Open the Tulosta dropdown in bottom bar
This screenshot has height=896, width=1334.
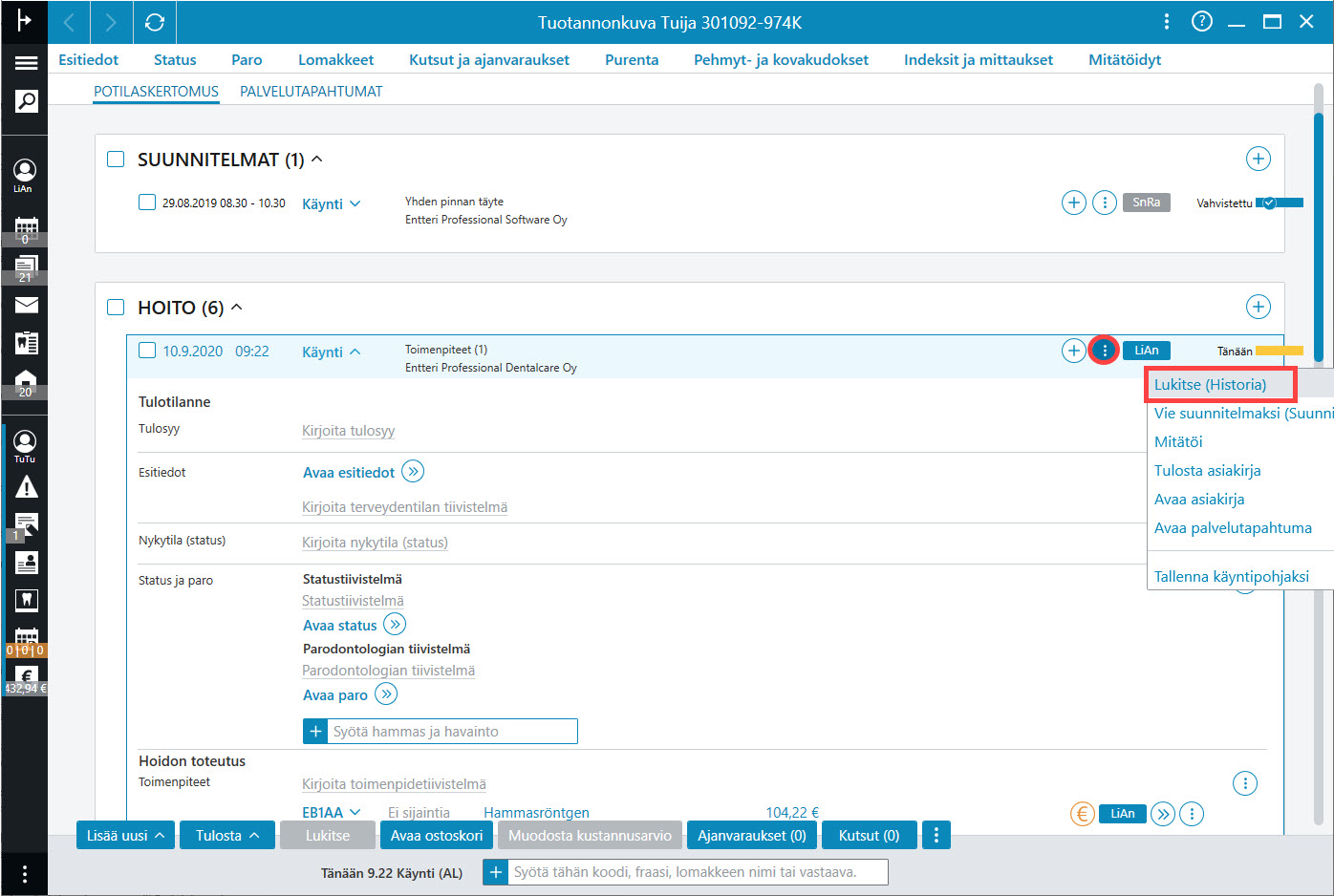[227, 835]
